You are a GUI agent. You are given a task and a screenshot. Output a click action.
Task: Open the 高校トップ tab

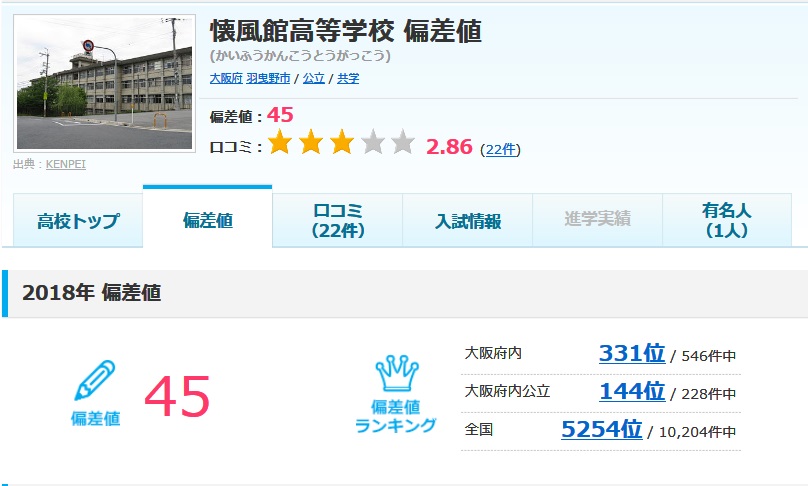point(78,221)
